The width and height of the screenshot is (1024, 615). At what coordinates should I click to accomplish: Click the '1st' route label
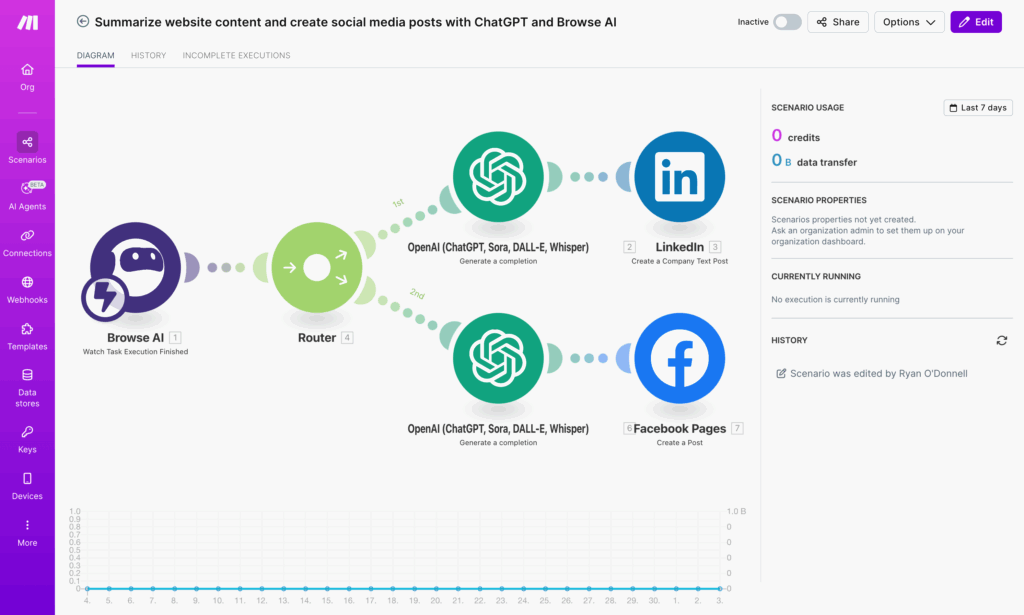coord(398,203)
